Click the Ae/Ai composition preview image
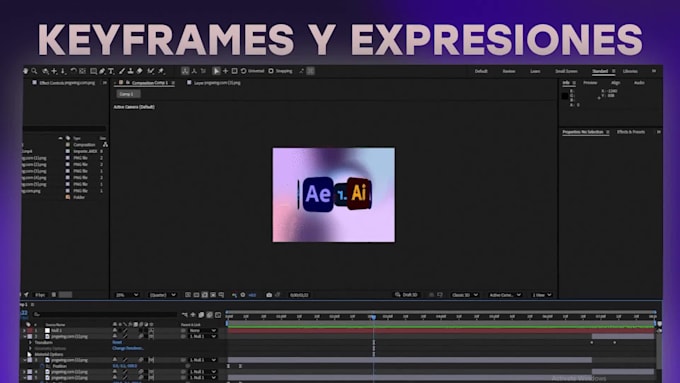680x383 pixels. [333, 195]
